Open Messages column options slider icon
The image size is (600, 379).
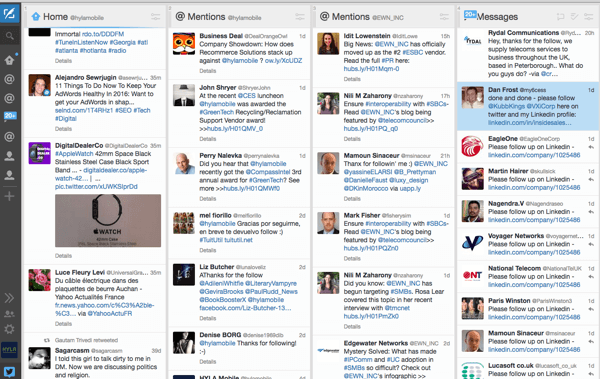(589, 16)
